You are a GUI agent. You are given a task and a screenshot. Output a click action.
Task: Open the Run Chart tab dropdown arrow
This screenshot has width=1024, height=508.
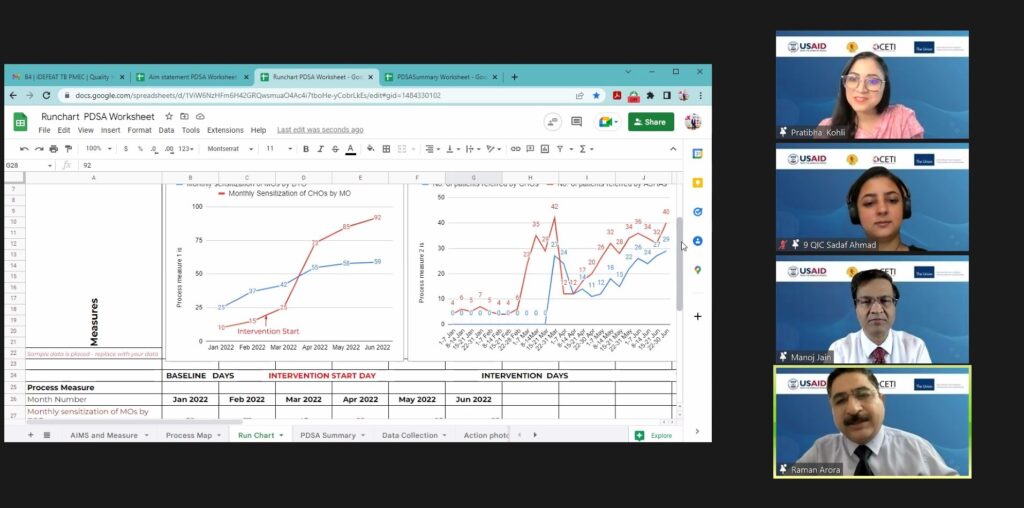(284, 436)
